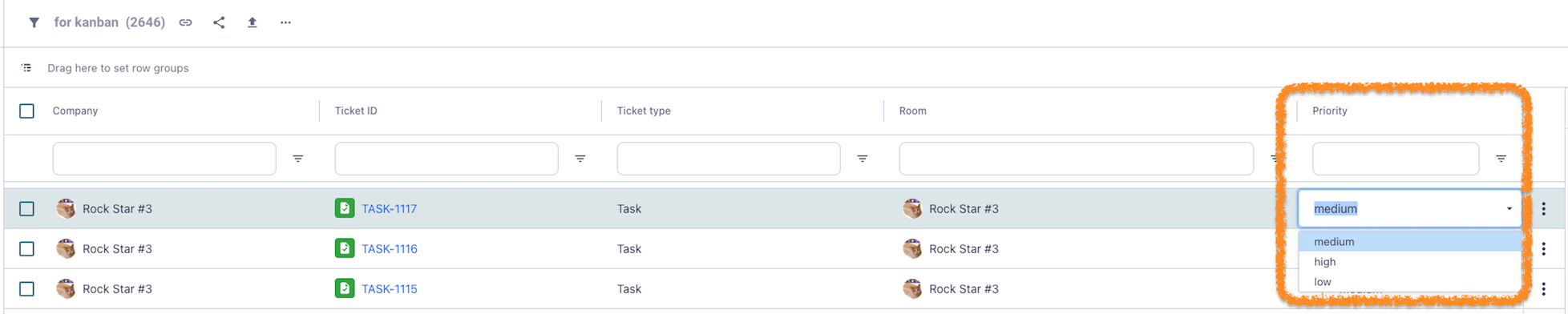
Task: Open the Company column filter options icon
Action: [298, 159]
